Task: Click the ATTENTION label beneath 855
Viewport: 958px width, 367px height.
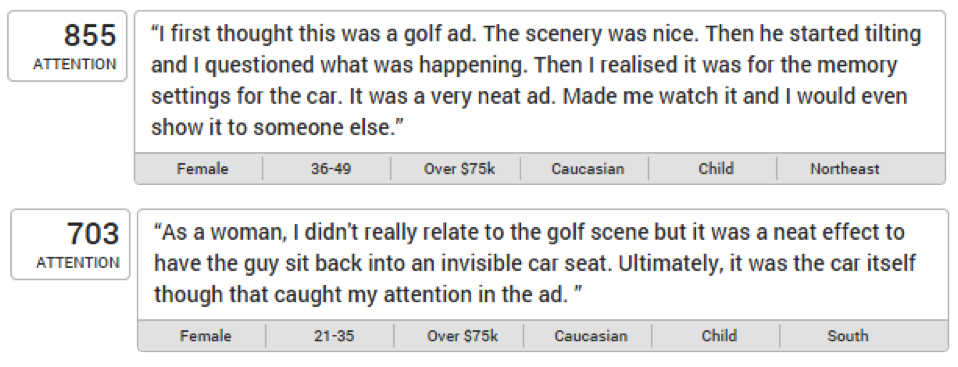Action: click(x=75, y=64)
